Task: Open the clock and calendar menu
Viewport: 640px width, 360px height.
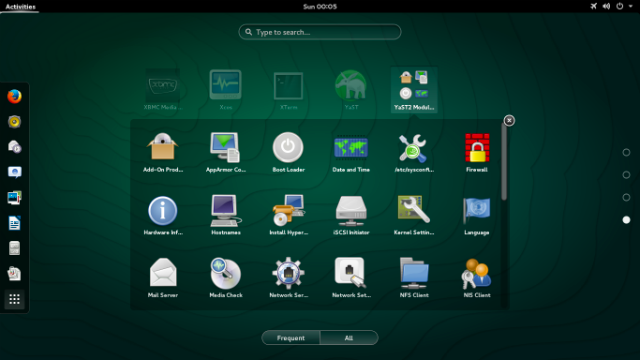Action: coord(320,7)
